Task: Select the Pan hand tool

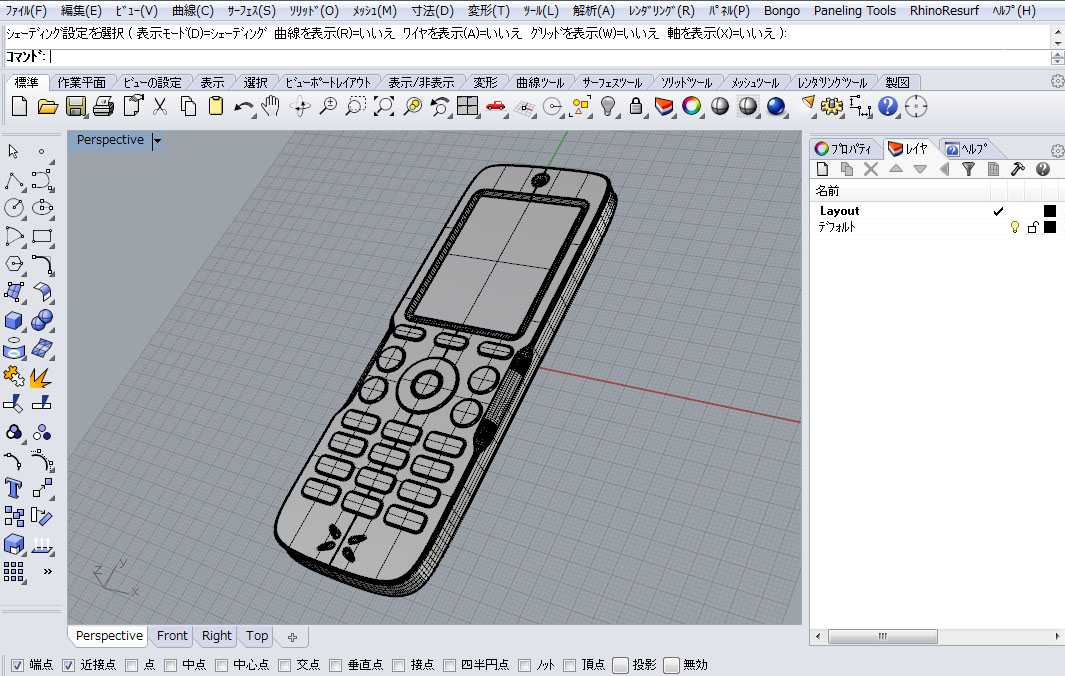Action: pyautogui.click(x=271, y=106)
